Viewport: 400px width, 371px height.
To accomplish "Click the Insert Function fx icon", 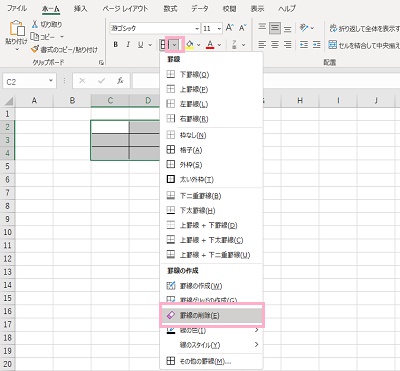I will pyautogui.click(x=120, y=81).
